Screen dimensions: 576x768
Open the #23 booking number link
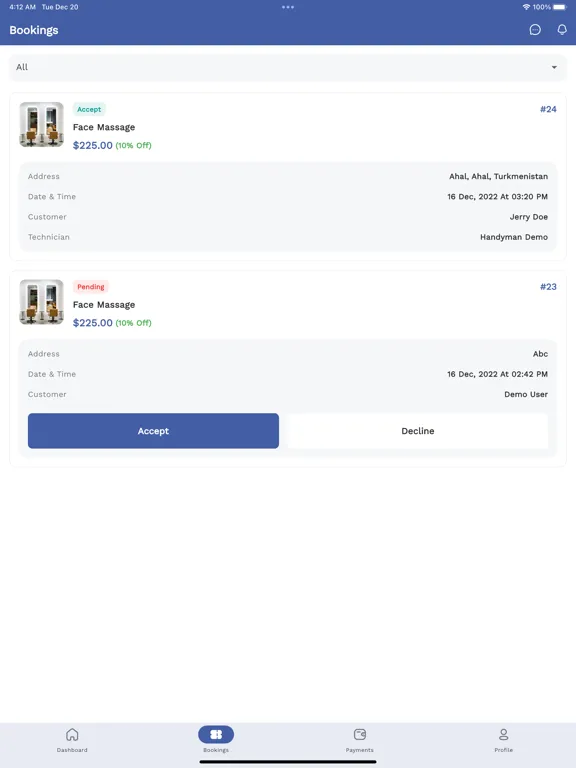(548, 287)
